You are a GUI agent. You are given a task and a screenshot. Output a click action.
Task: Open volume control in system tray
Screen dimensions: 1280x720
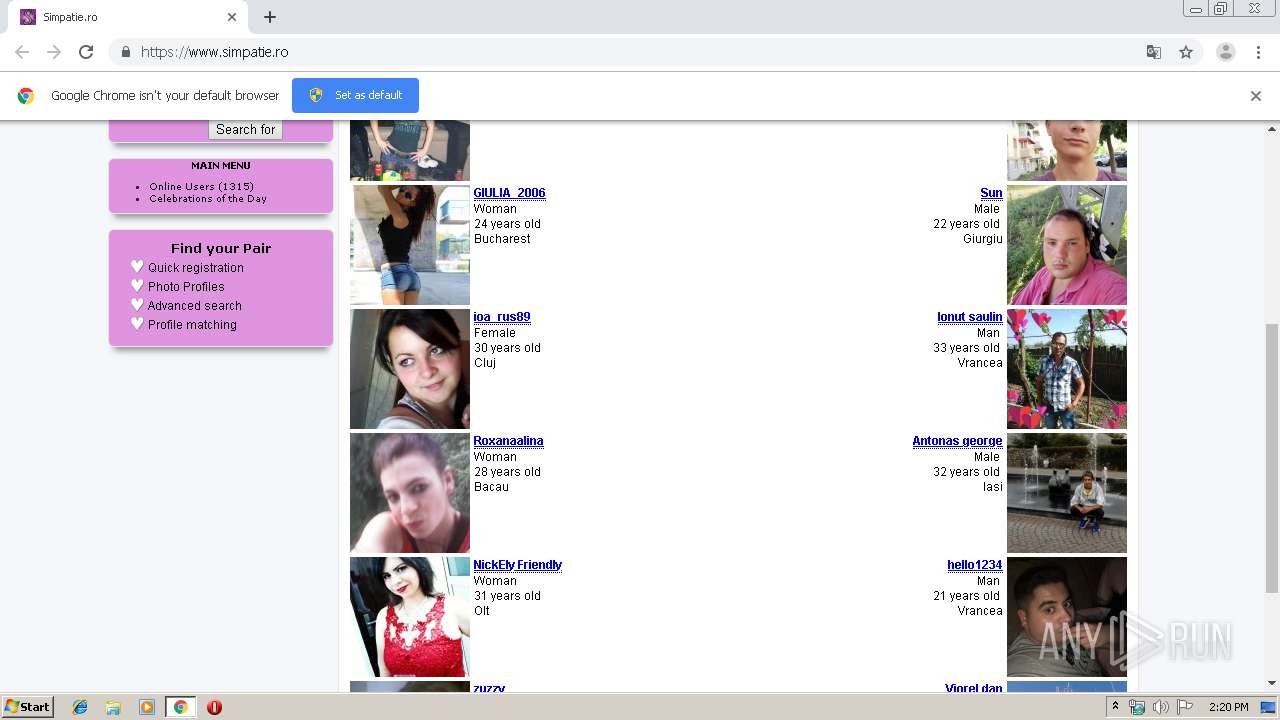coord(1161,707)
